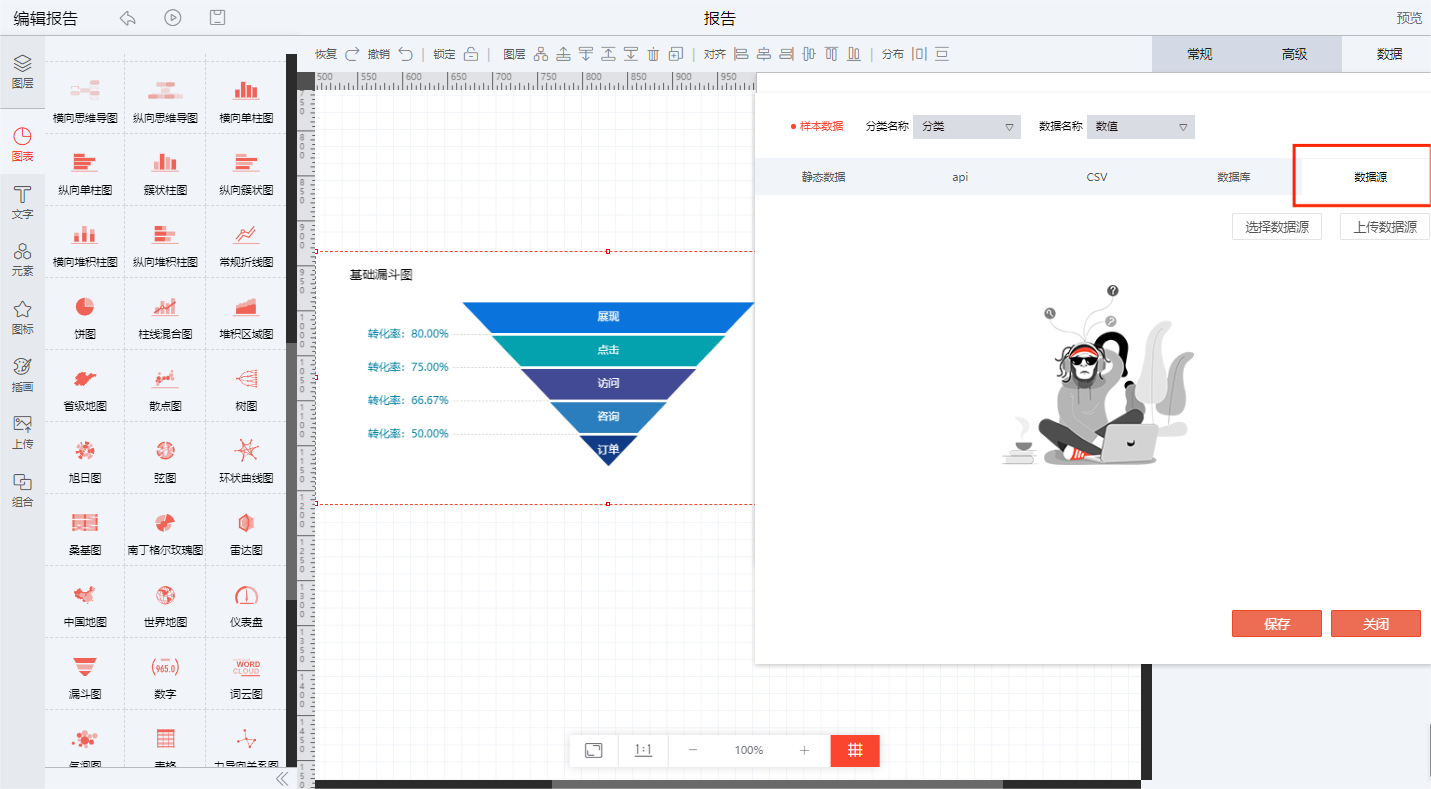Image resolution: width=1431 pixels, height=789 pixels.
Task: Switch to the 数据 properties tab
Action: coord(1389,54)
